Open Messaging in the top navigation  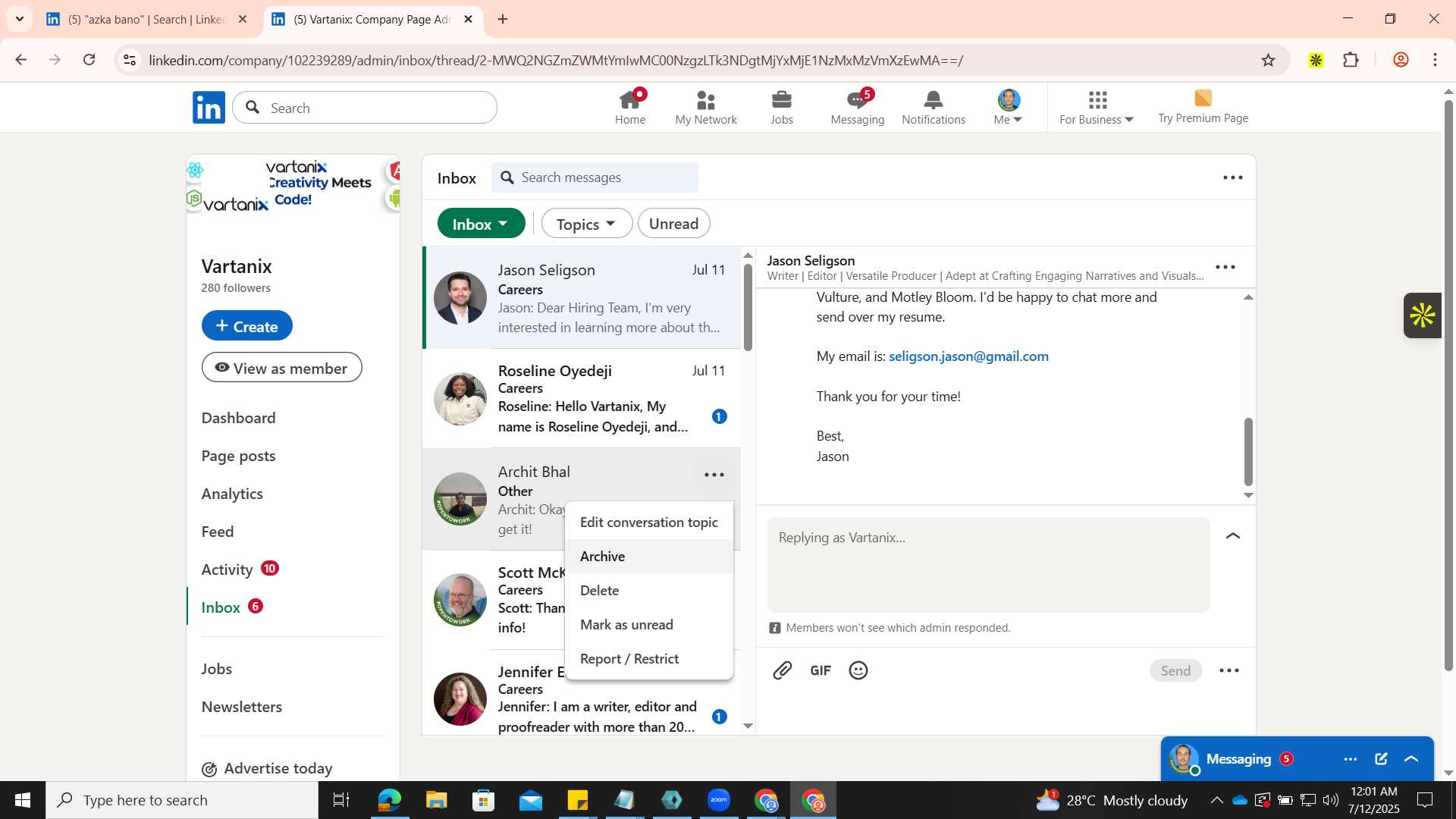[857, 107]
